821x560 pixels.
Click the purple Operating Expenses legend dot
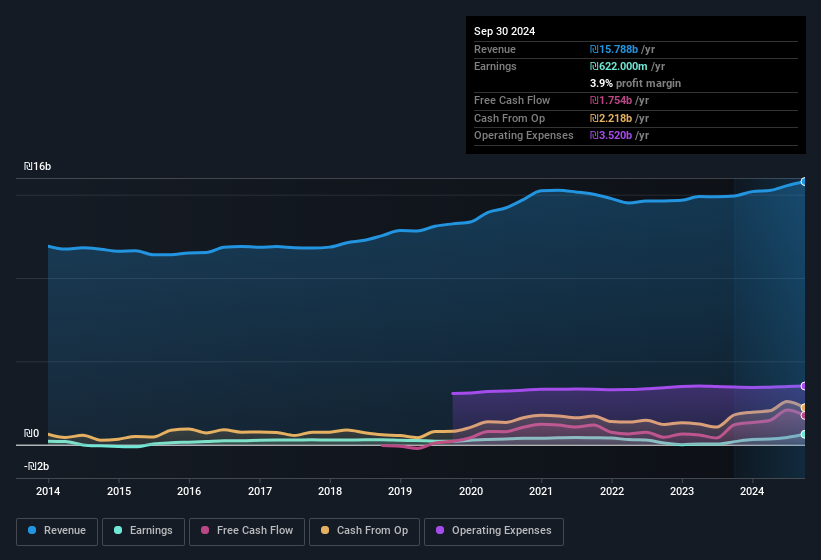tap(438, 530)
